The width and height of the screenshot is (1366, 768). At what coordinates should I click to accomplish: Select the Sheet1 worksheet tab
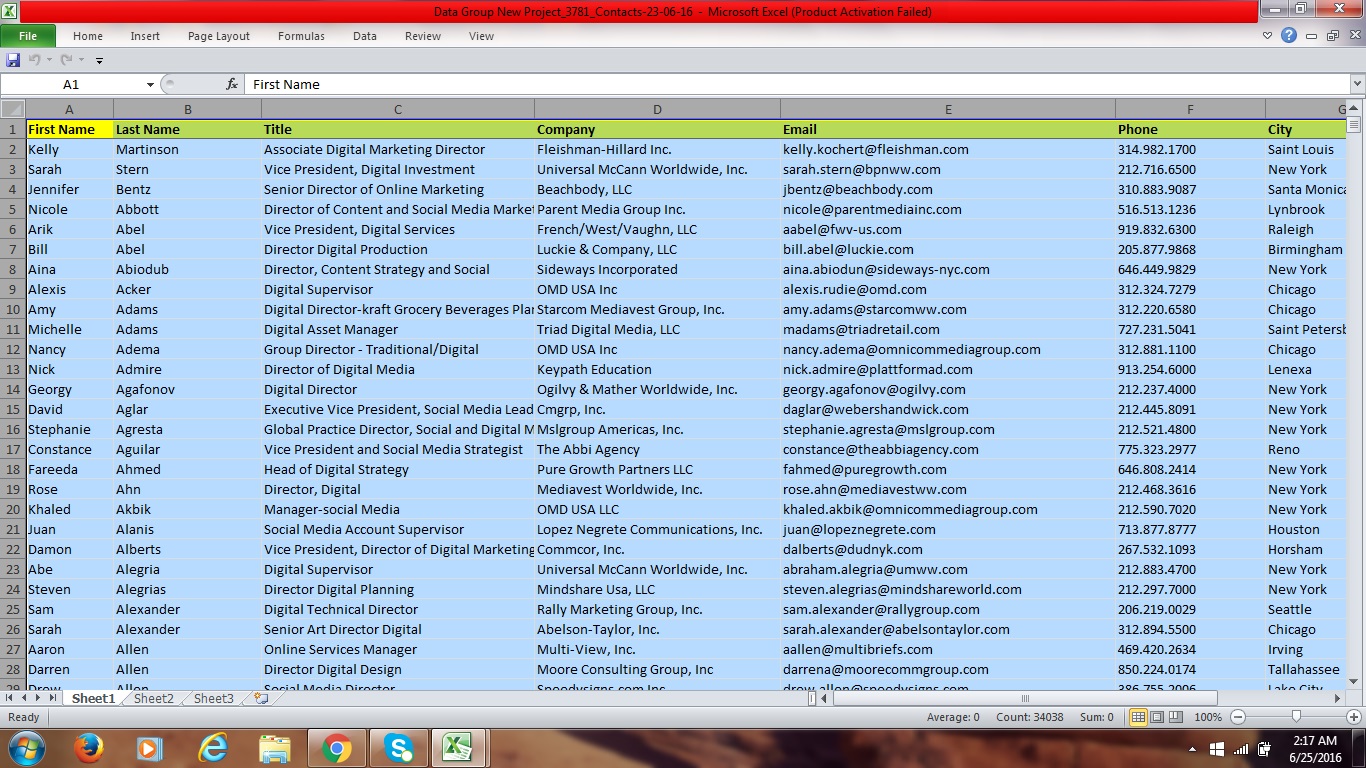(93, 698)
